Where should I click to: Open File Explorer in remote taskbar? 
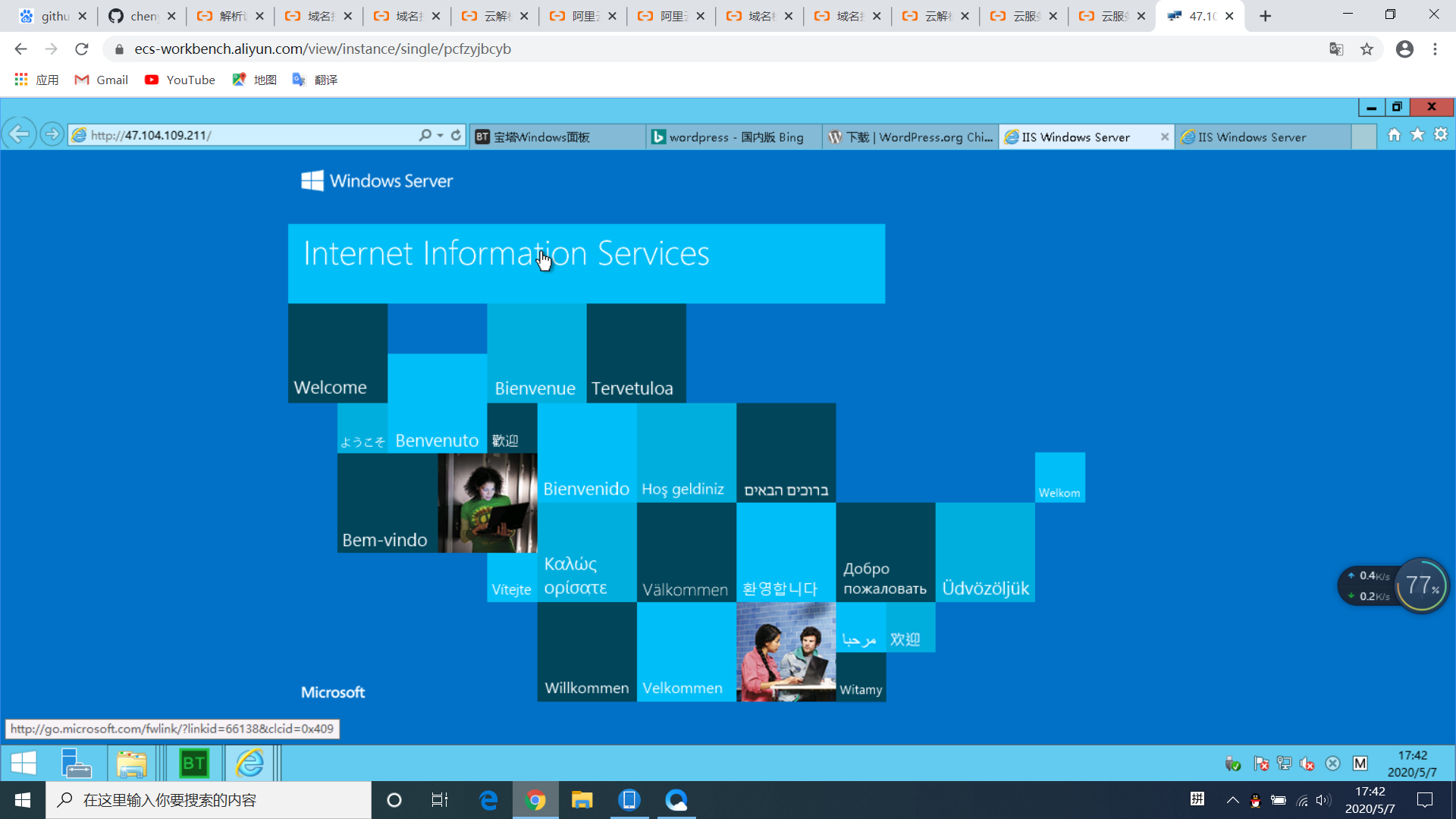[x=131, y=763]
